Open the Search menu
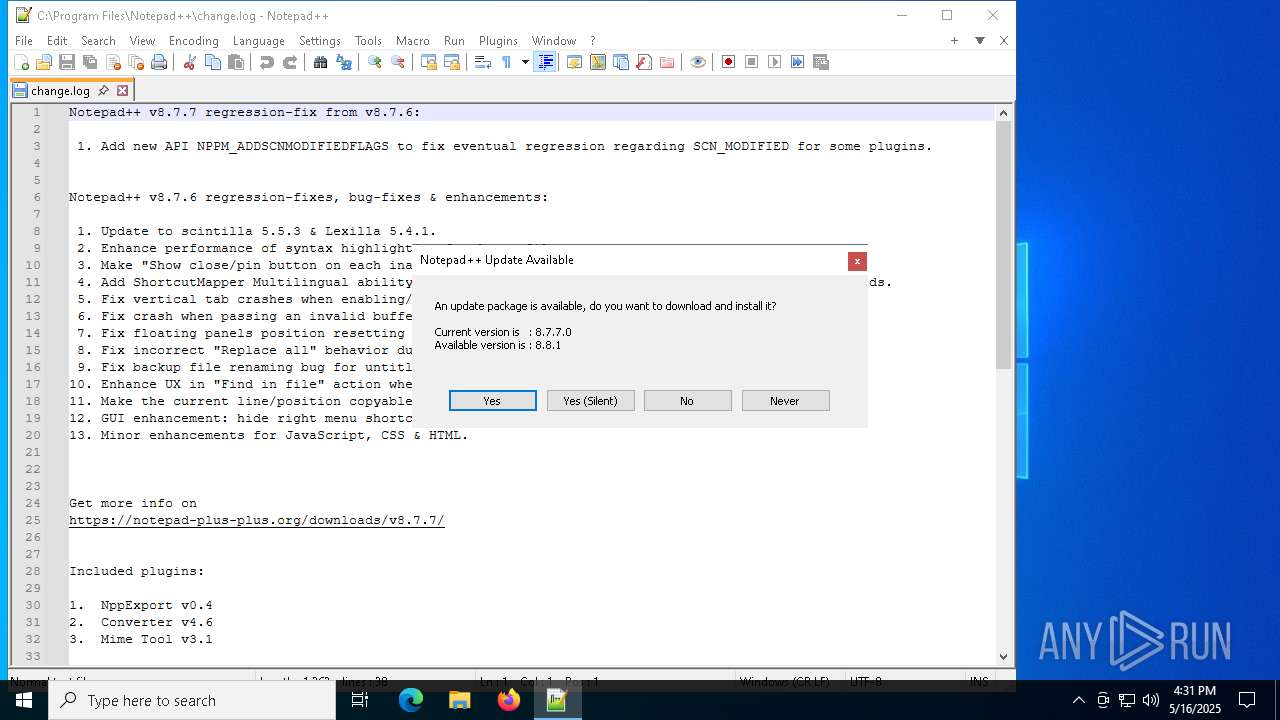Screen dimensions: 1280x720 (98, 41)
